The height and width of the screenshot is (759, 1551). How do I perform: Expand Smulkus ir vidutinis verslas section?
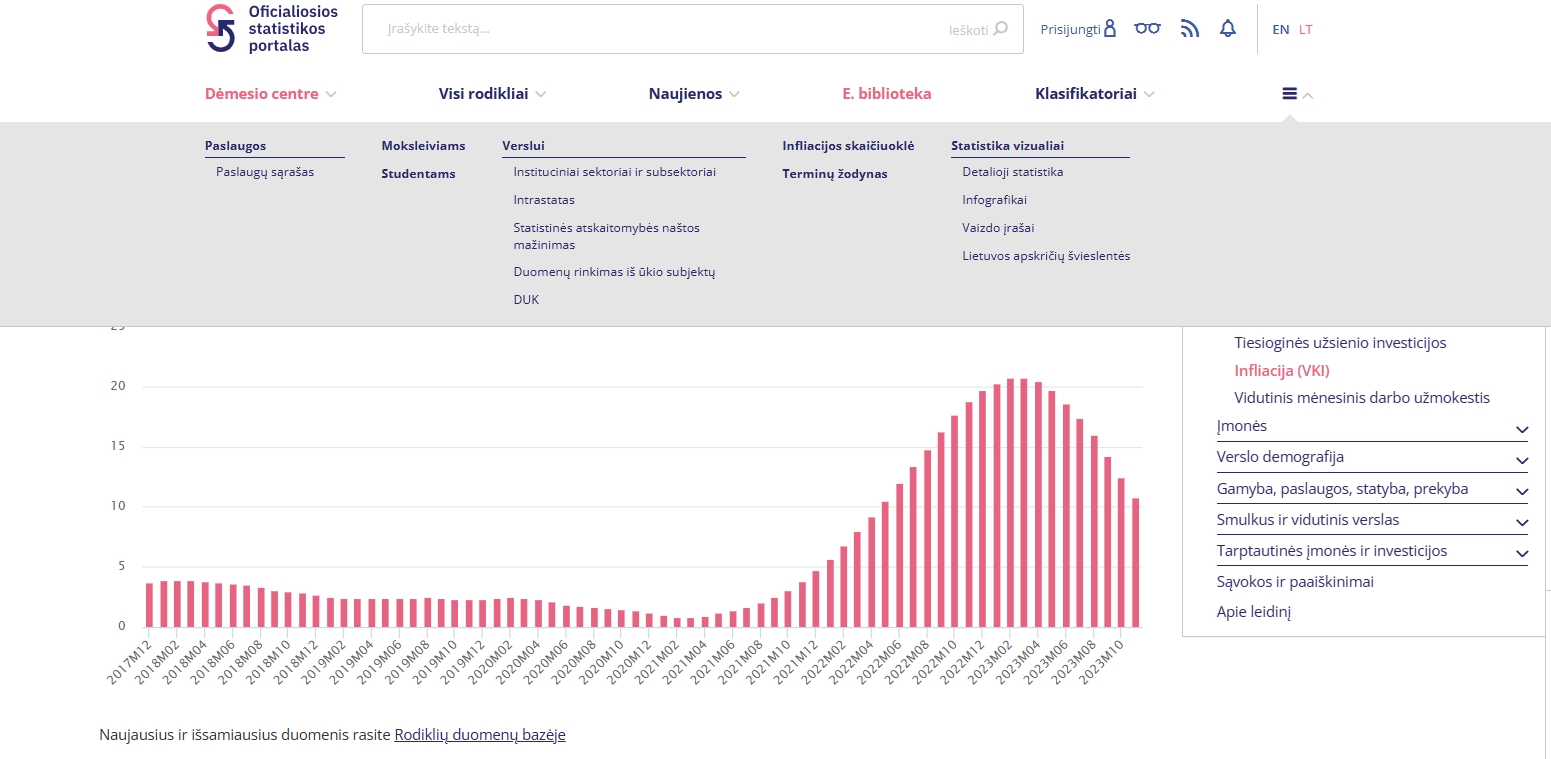[x=1521, y=521]
